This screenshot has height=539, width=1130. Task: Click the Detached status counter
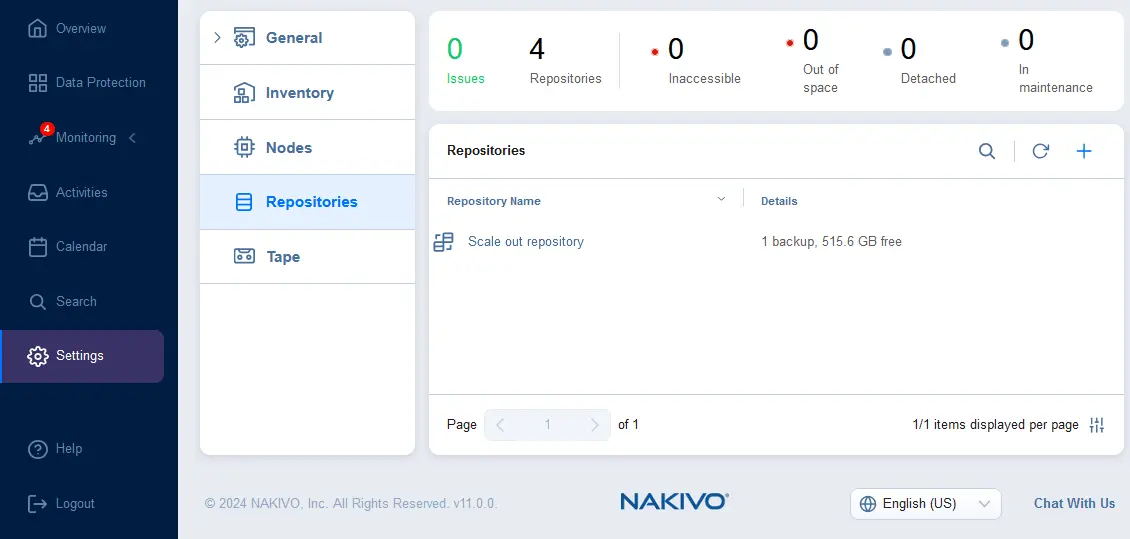[x=920, y=61]
